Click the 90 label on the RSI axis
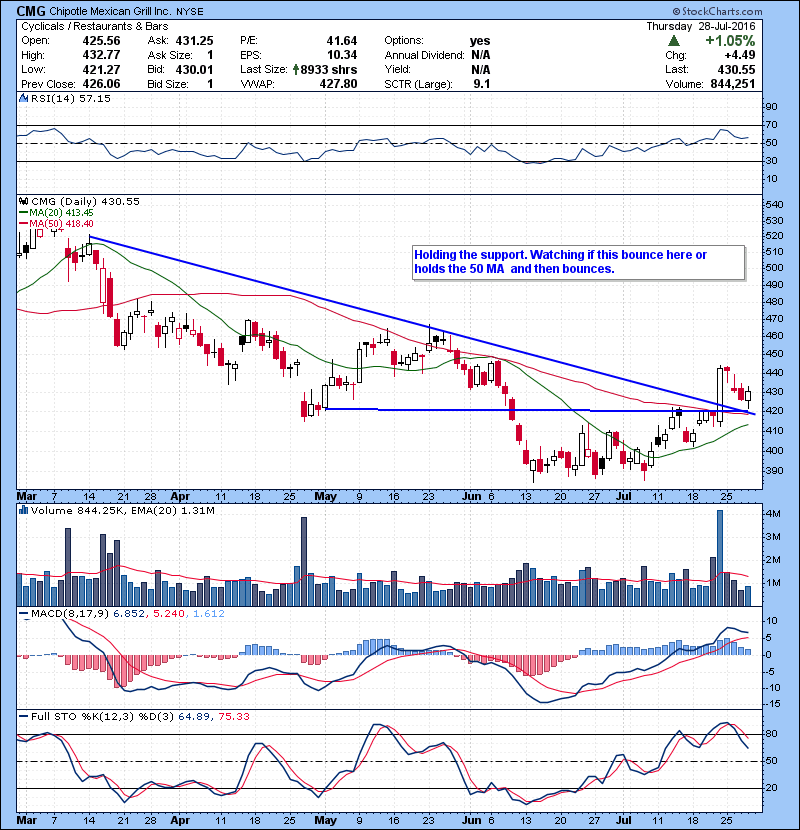The image size is (800, 830). [x=771, y=106]
